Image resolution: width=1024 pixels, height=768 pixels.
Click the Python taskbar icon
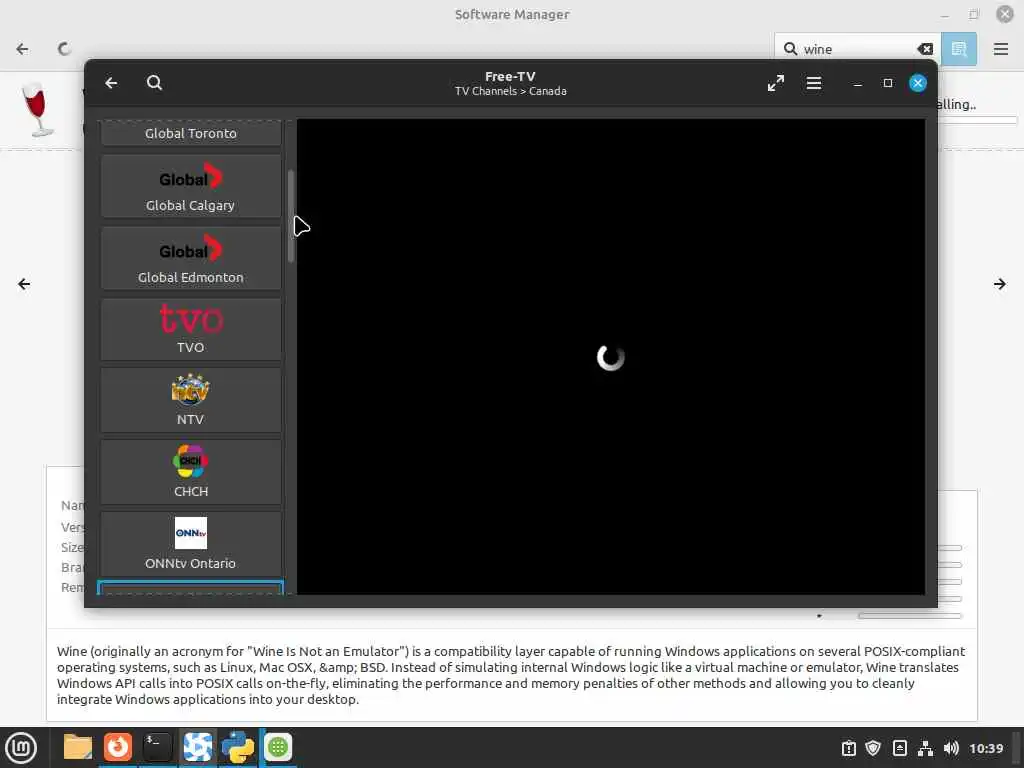pos(238,747)
